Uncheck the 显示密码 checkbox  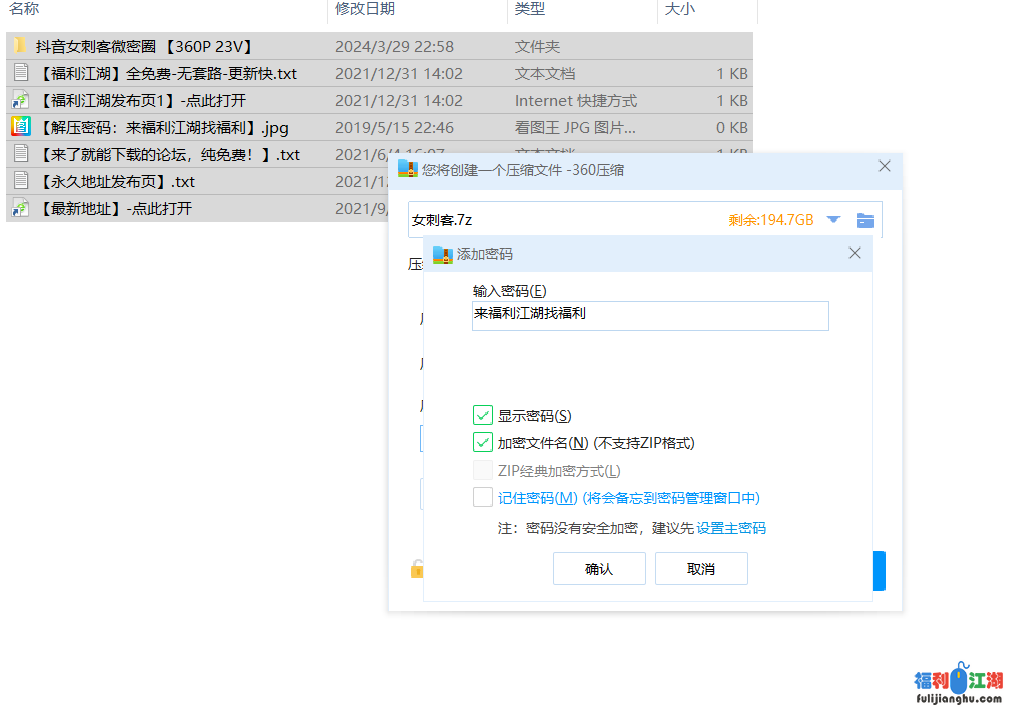click(483, 416)
